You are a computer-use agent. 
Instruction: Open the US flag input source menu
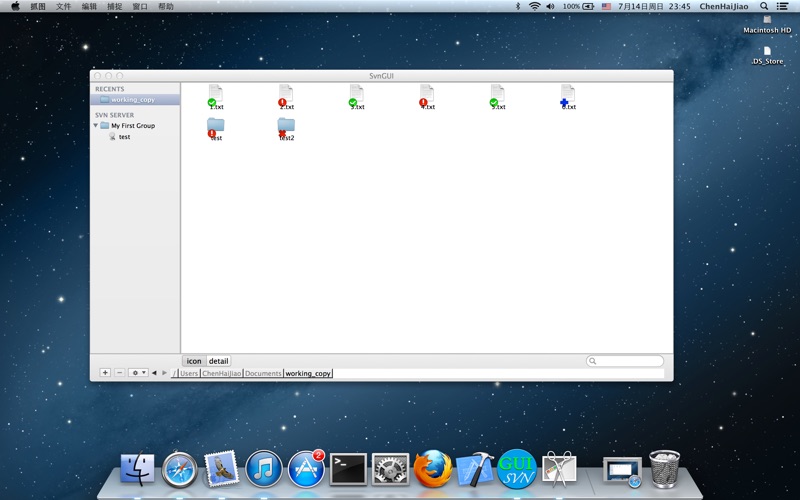point(606,6)
